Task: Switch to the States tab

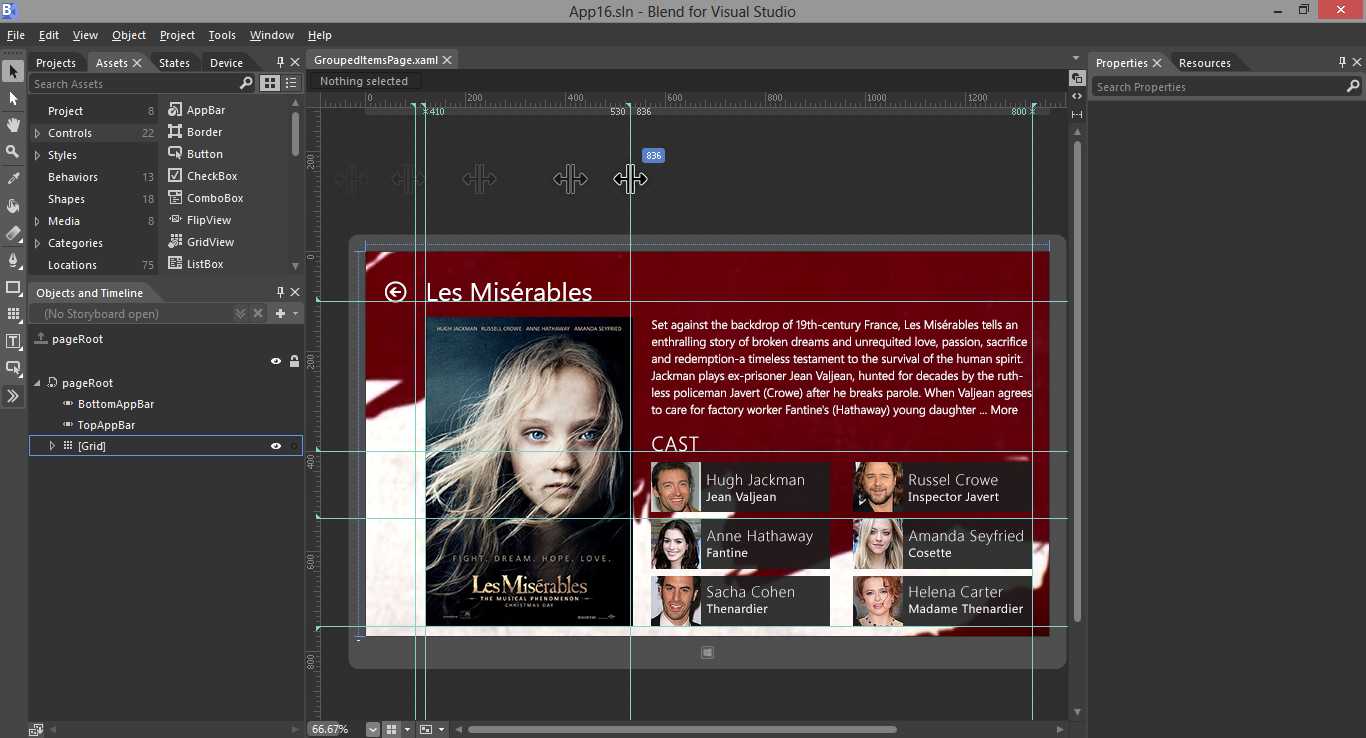Action: click(x=174, y=63)
